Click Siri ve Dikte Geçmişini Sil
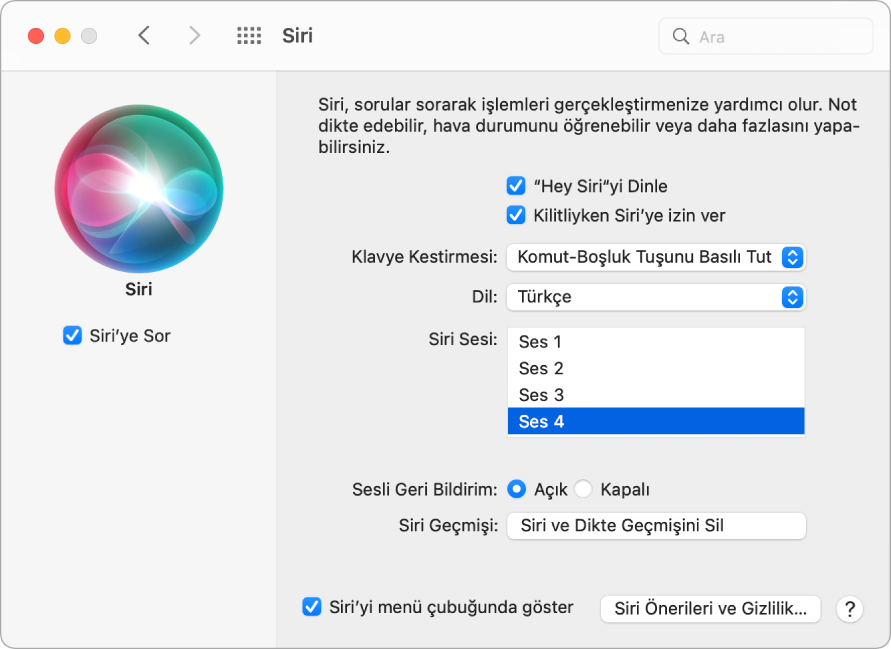This screenshot has height=649, width=891. [656, 526]
